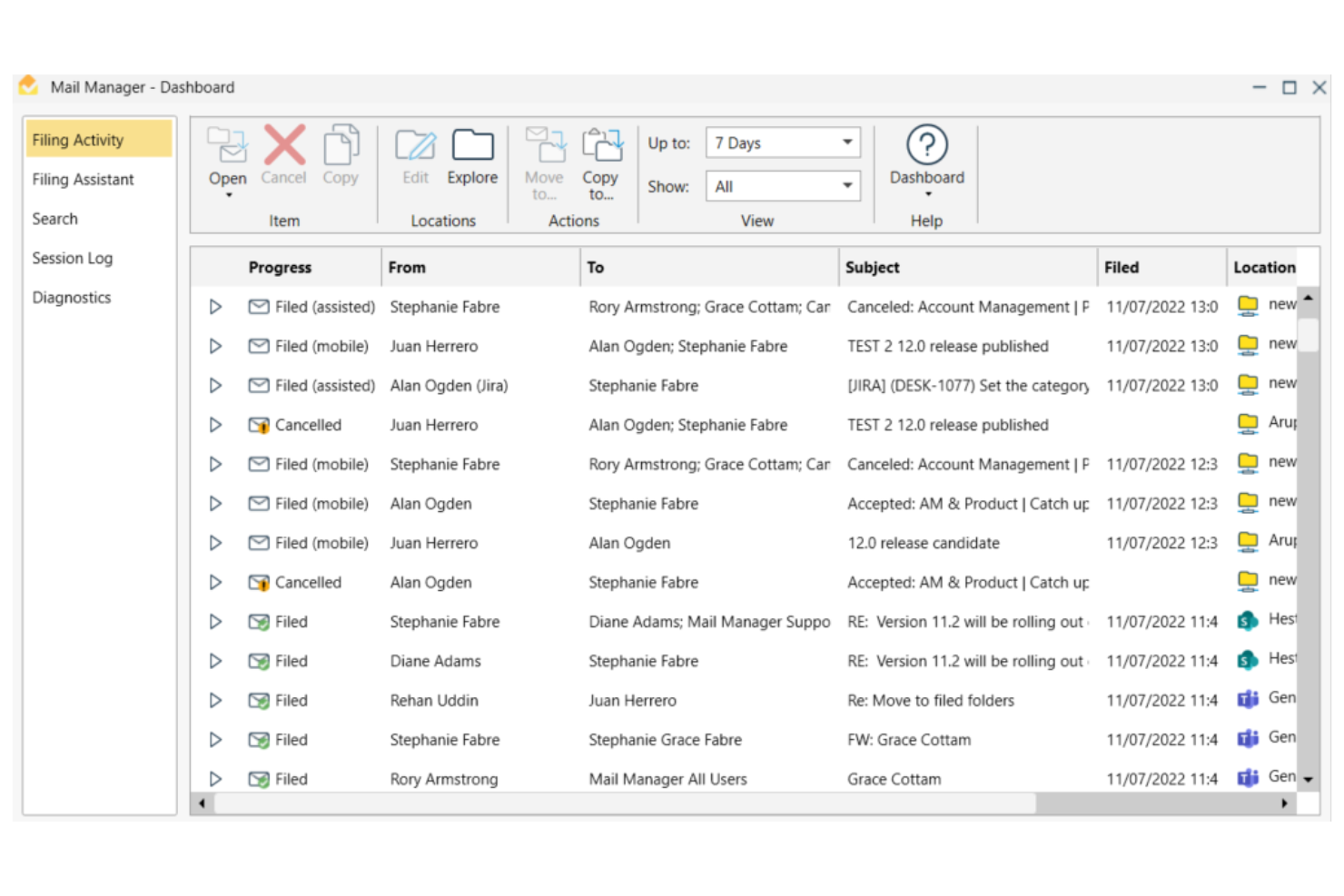Click the vertical scrollbar up arrow

(1308, 297)
